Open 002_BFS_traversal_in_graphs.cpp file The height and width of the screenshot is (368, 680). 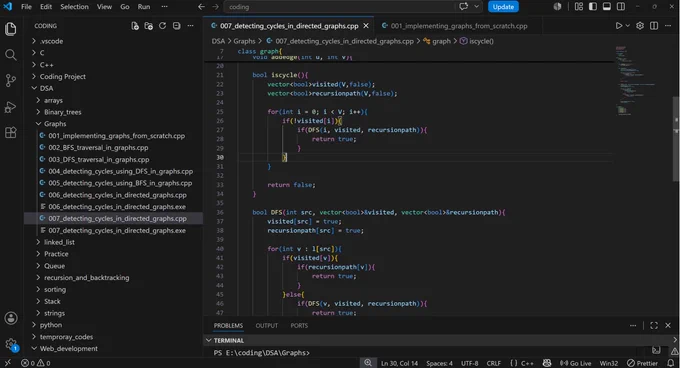[98, 147]
